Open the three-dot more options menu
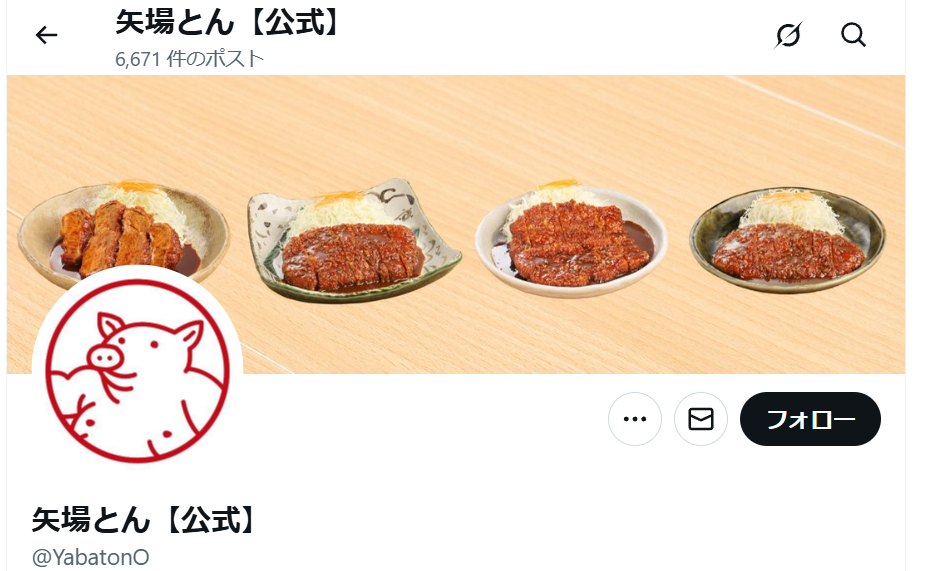Image resolution: width=940 pixels, height=571 pixels. (635, 419)
